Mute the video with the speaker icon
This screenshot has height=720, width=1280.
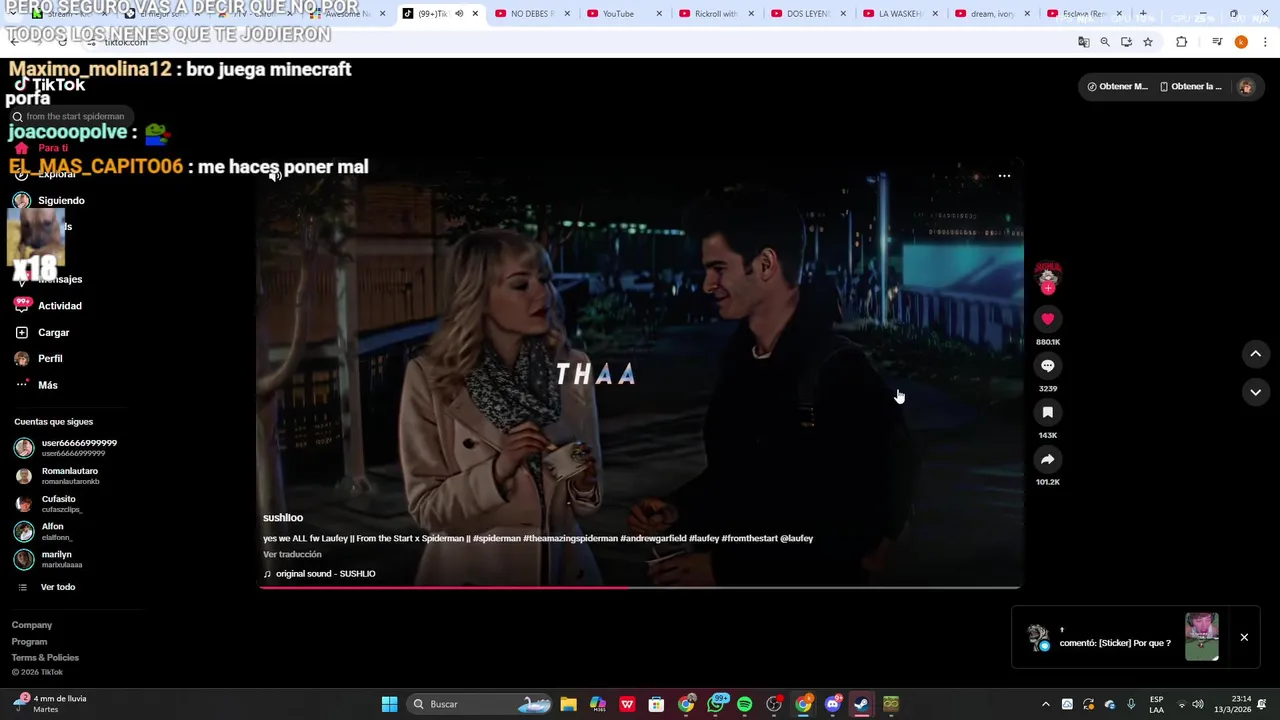coord(275,176)
